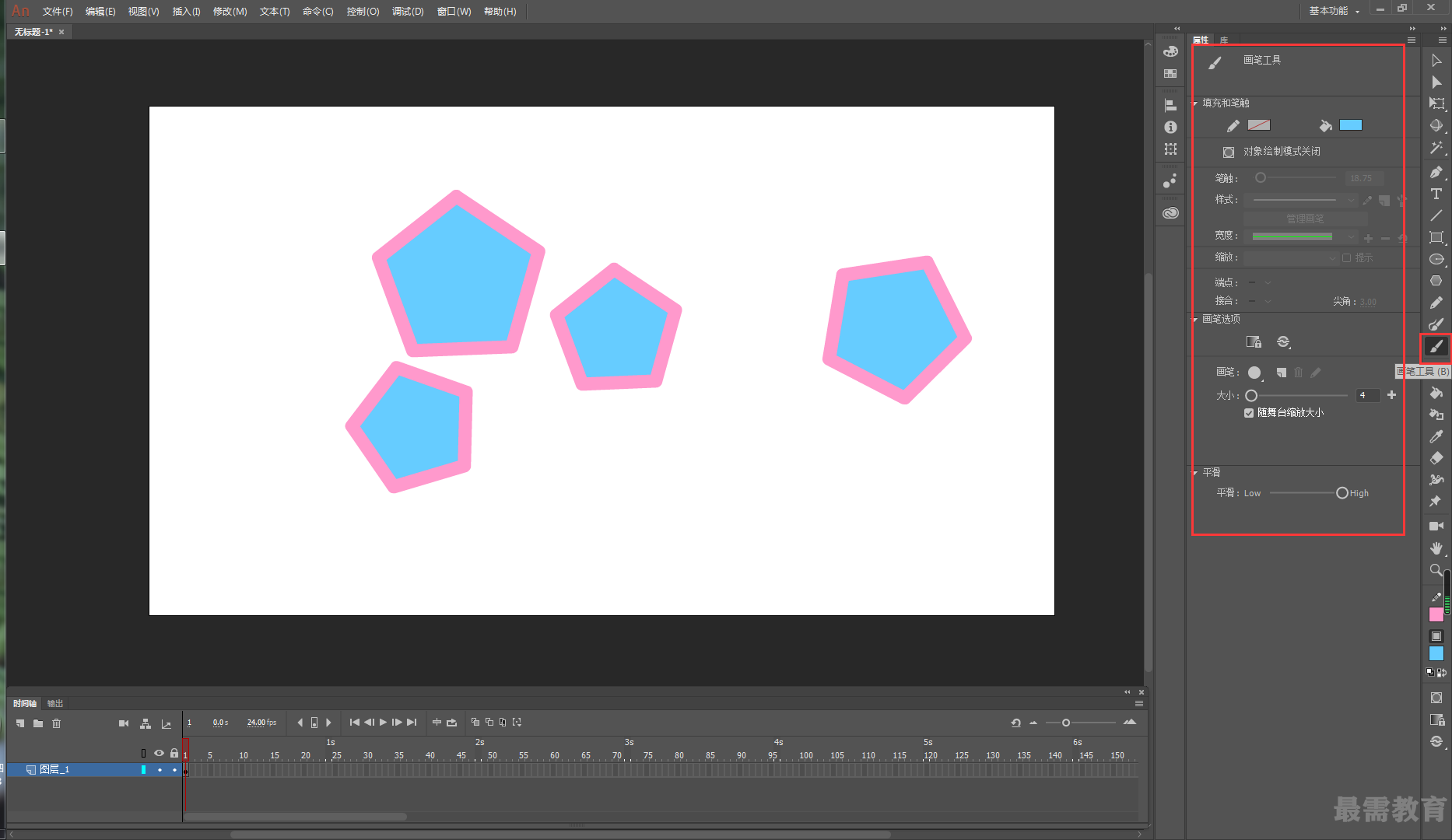This screenshot has height=840, width=1452.
Task: Open the 修改(M) menu
Action: click(x=230, y=12)
